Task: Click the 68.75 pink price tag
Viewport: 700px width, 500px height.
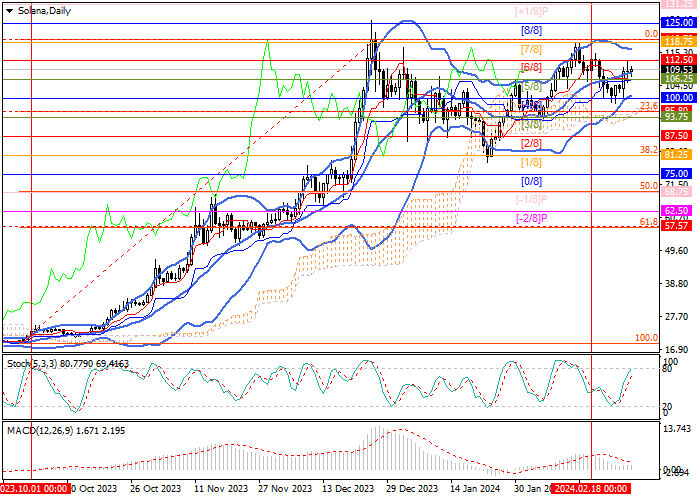Action: [678, 192]
